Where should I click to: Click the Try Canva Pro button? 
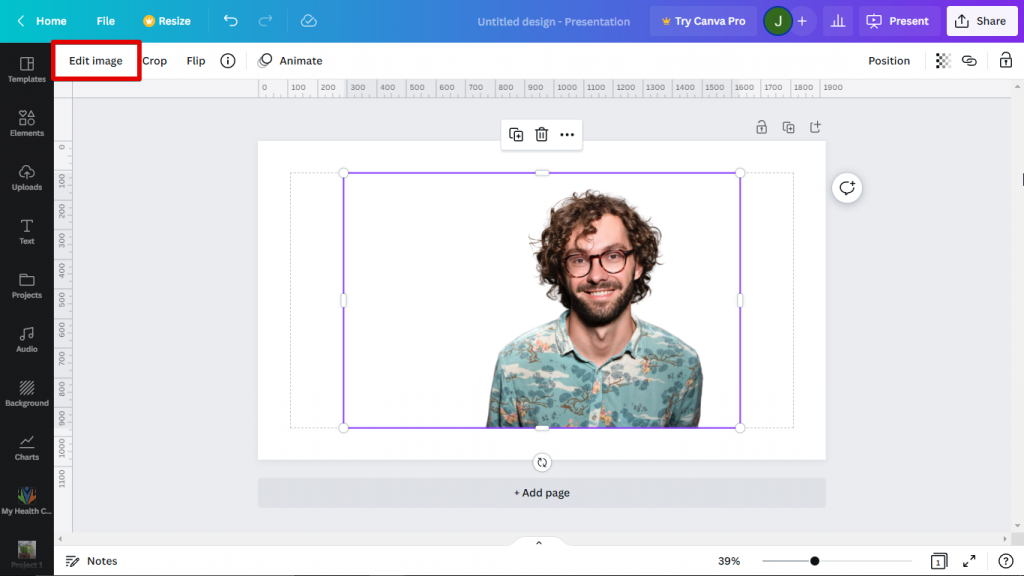pos(703,20)
